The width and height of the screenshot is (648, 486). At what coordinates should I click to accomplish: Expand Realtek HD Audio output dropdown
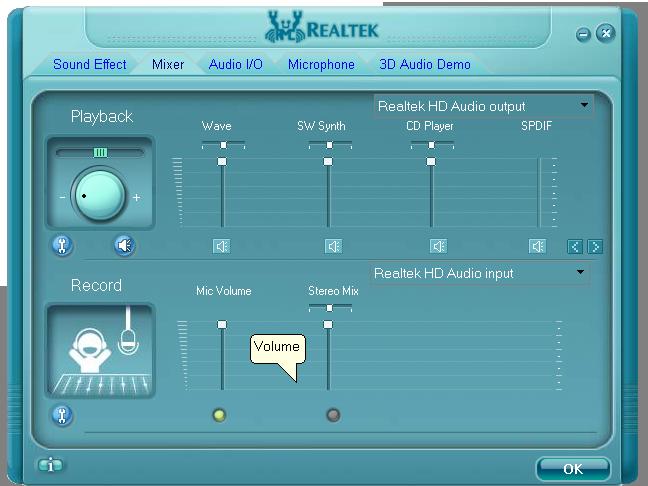(584, 105)
